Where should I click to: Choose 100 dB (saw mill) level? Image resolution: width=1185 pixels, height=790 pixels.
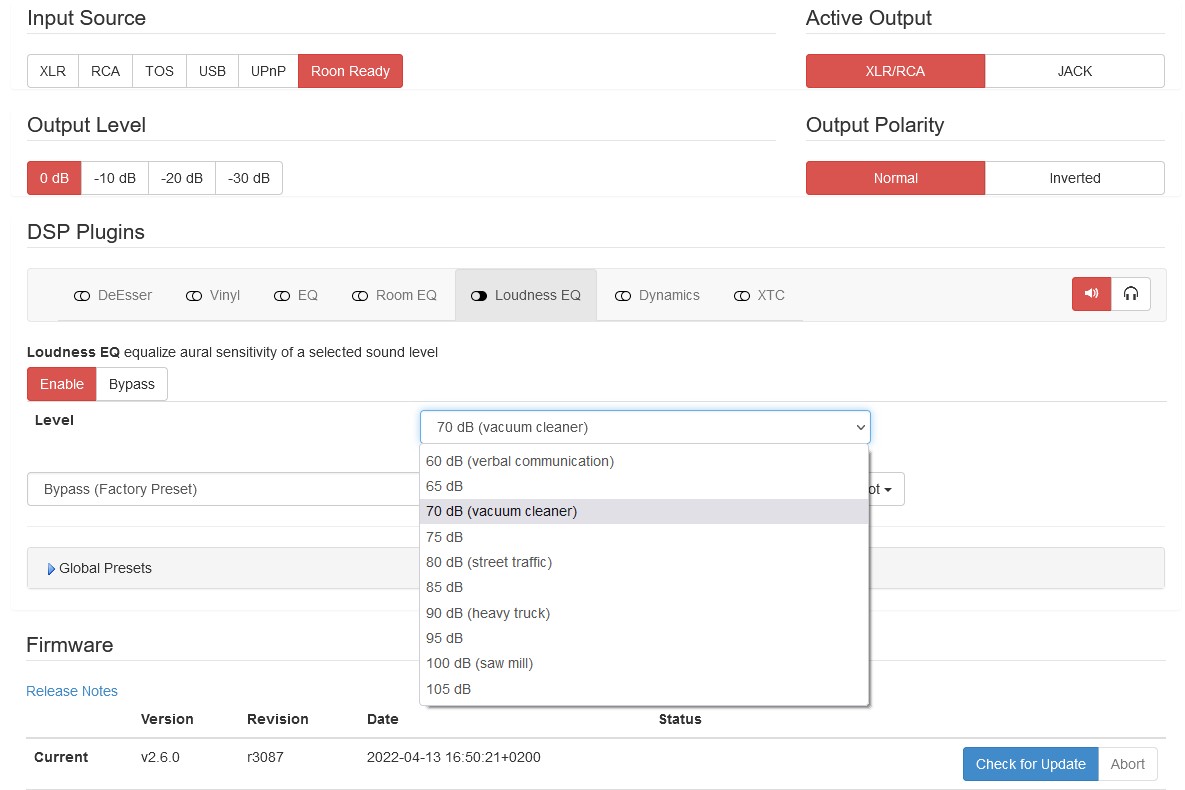point(644,664)
